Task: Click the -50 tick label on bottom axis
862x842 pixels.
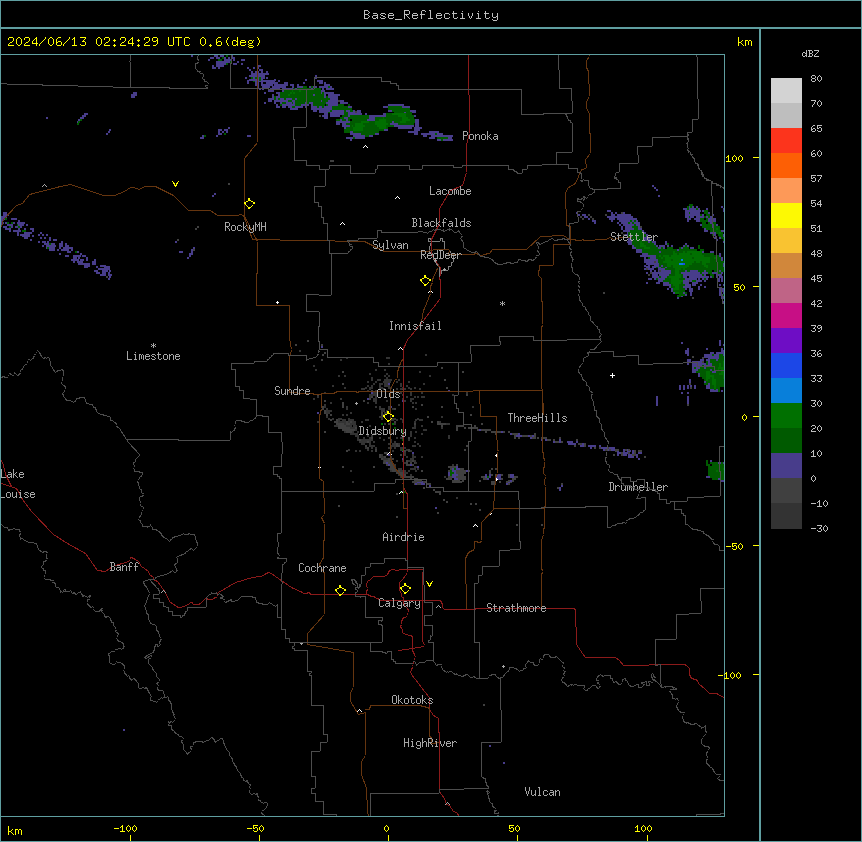Action: (255, 829)
